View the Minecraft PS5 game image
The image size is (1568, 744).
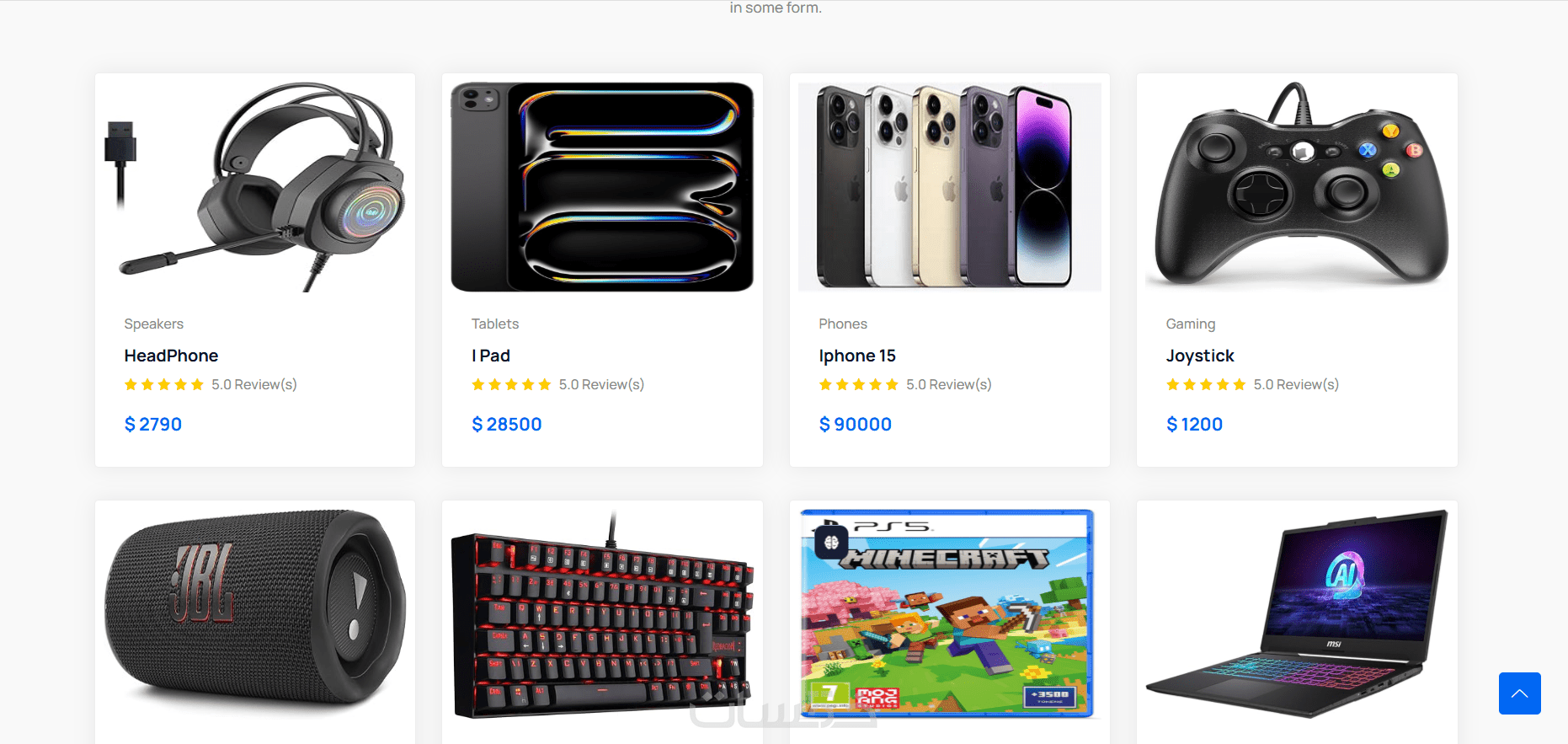[x=950, y=614]
